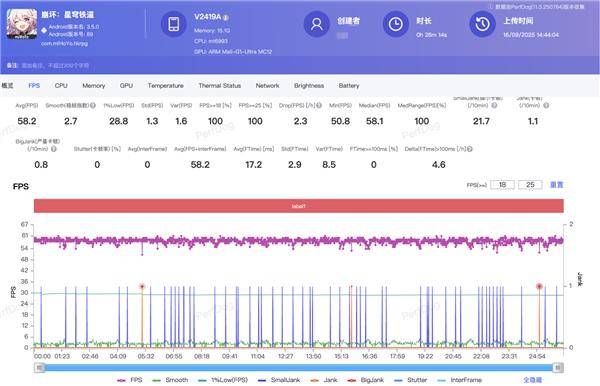Select the Battery tab
Viewport: 600px width, 386px height.
pos(349,86)
